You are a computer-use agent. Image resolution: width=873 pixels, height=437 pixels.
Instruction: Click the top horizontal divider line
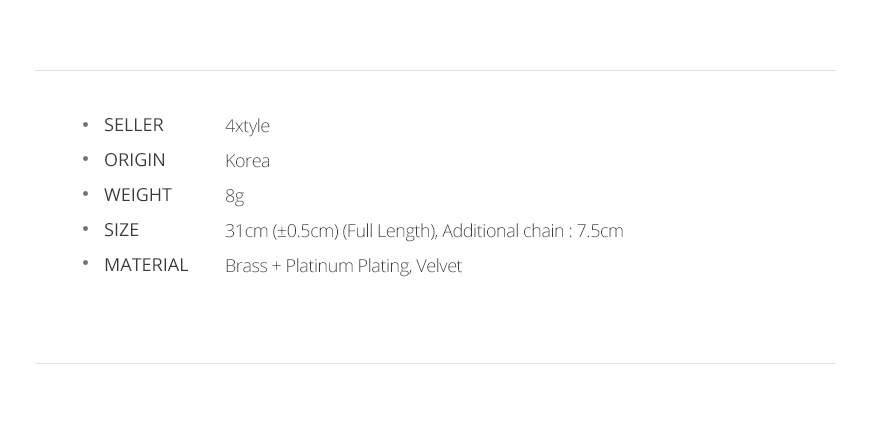(x=435, y=71)
